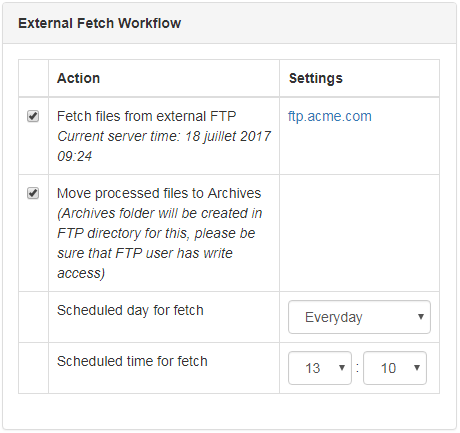Click the arrow icon on the minute dropdown

pos(417,368)
